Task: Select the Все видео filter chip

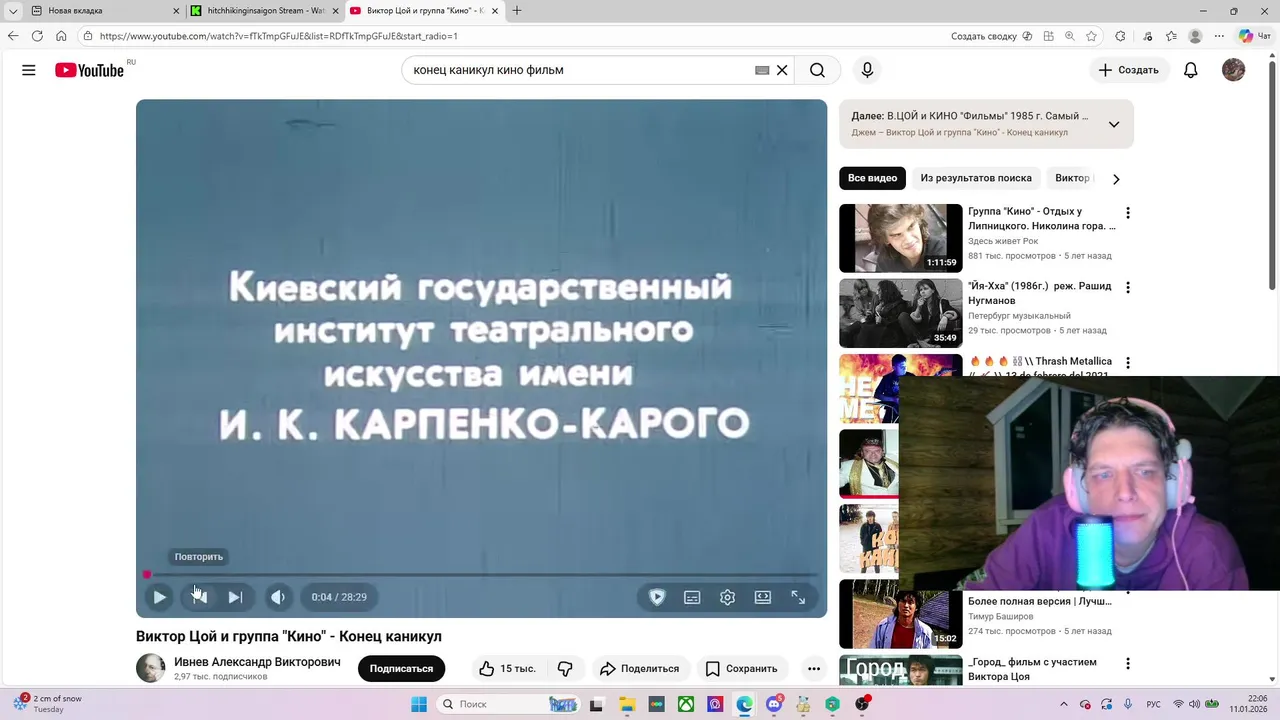Action: point(872,178)
